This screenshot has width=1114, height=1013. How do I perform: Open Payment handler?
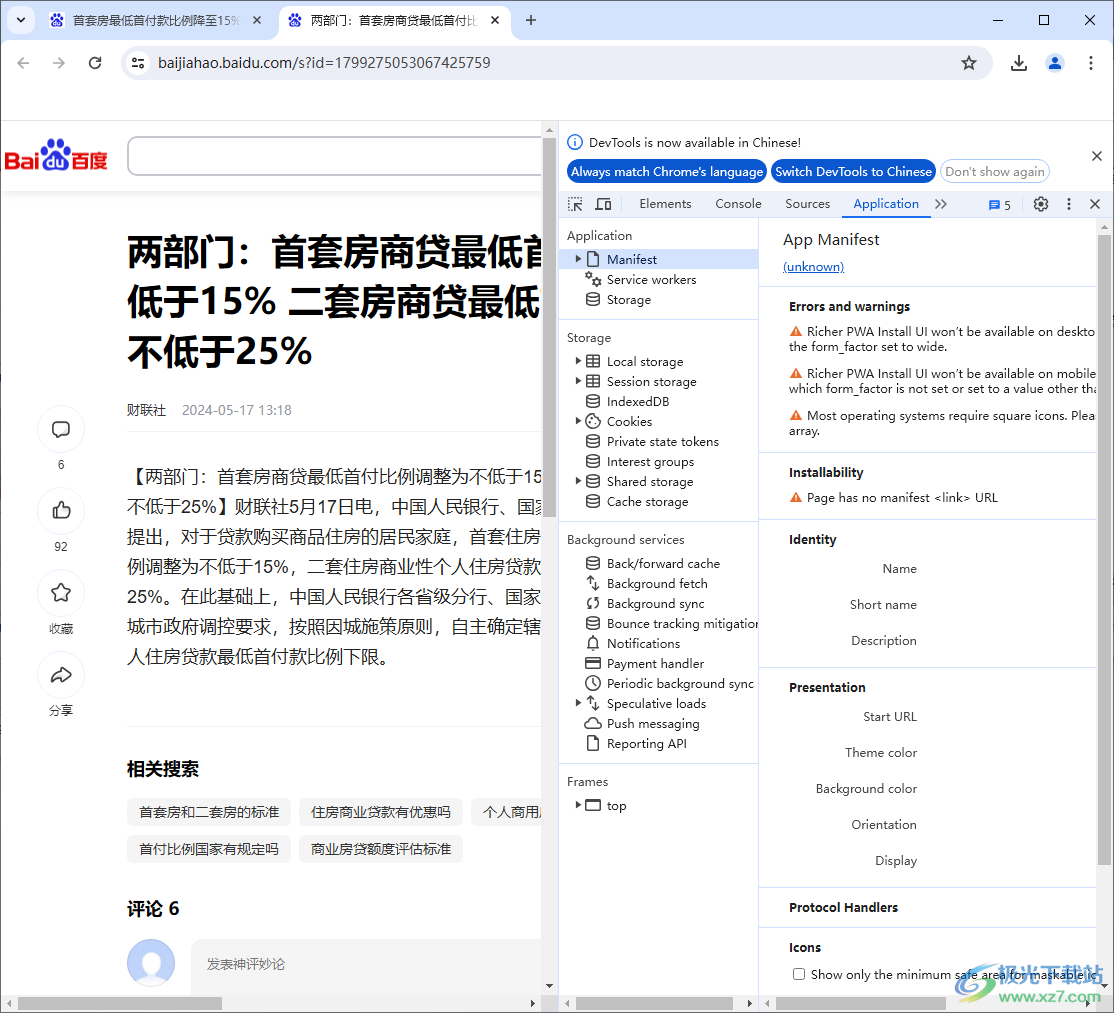(654, 663)
